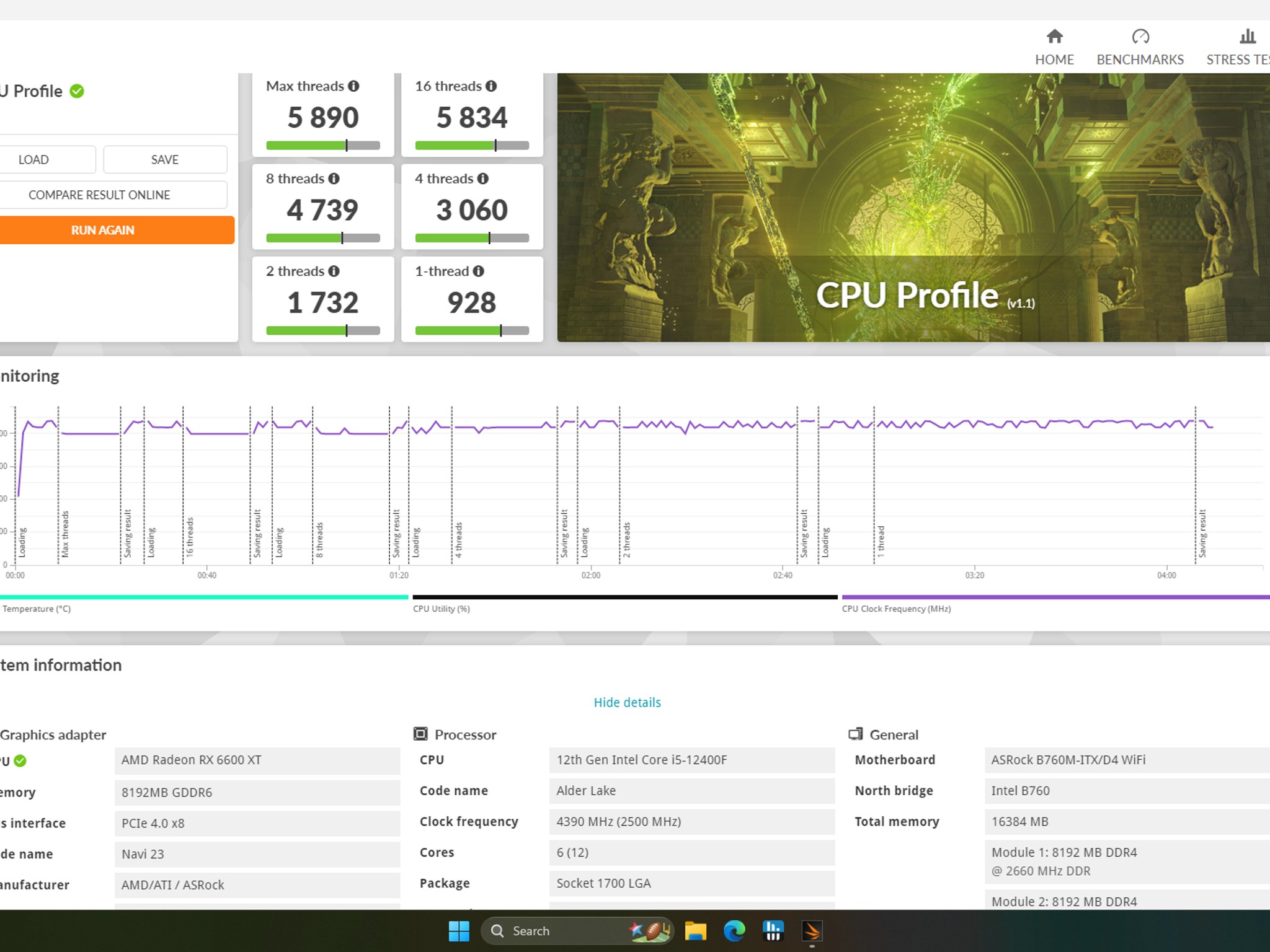
Task: Click 'Alder Lake' code name value
Action: coord(692,791)
